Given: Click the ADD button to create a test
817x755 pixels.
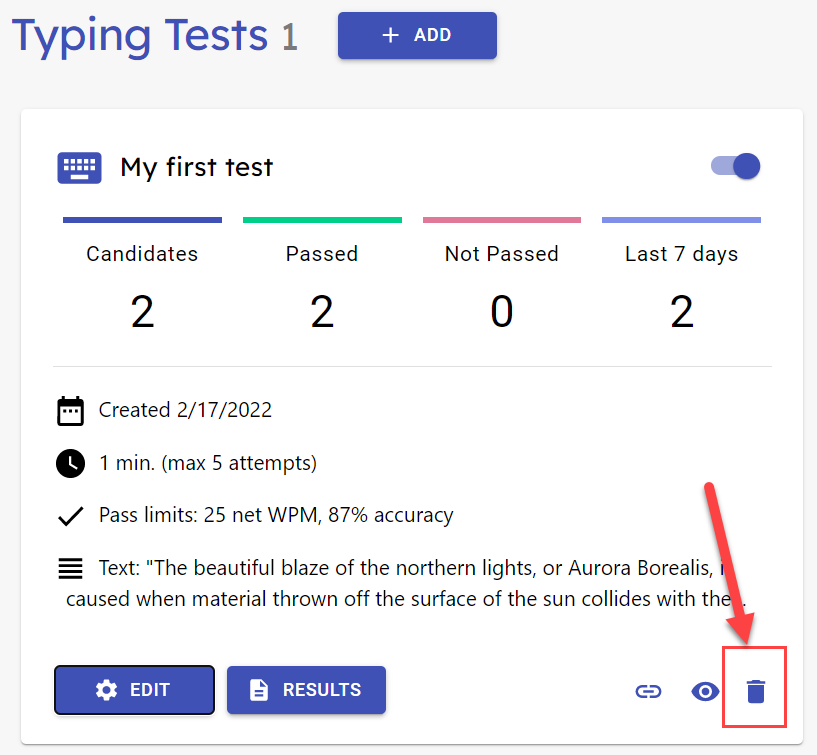Looking at the screenshot, I should pyautogui.click(x=417, y=35).
